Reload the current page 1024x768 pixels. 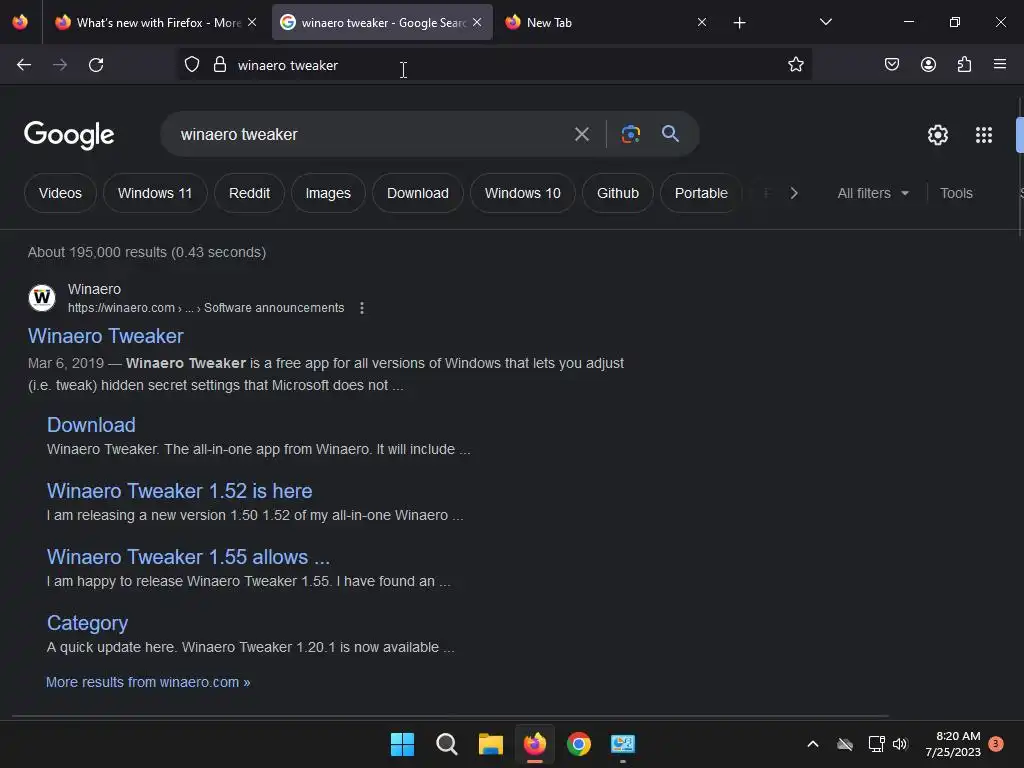pos(96,65)
